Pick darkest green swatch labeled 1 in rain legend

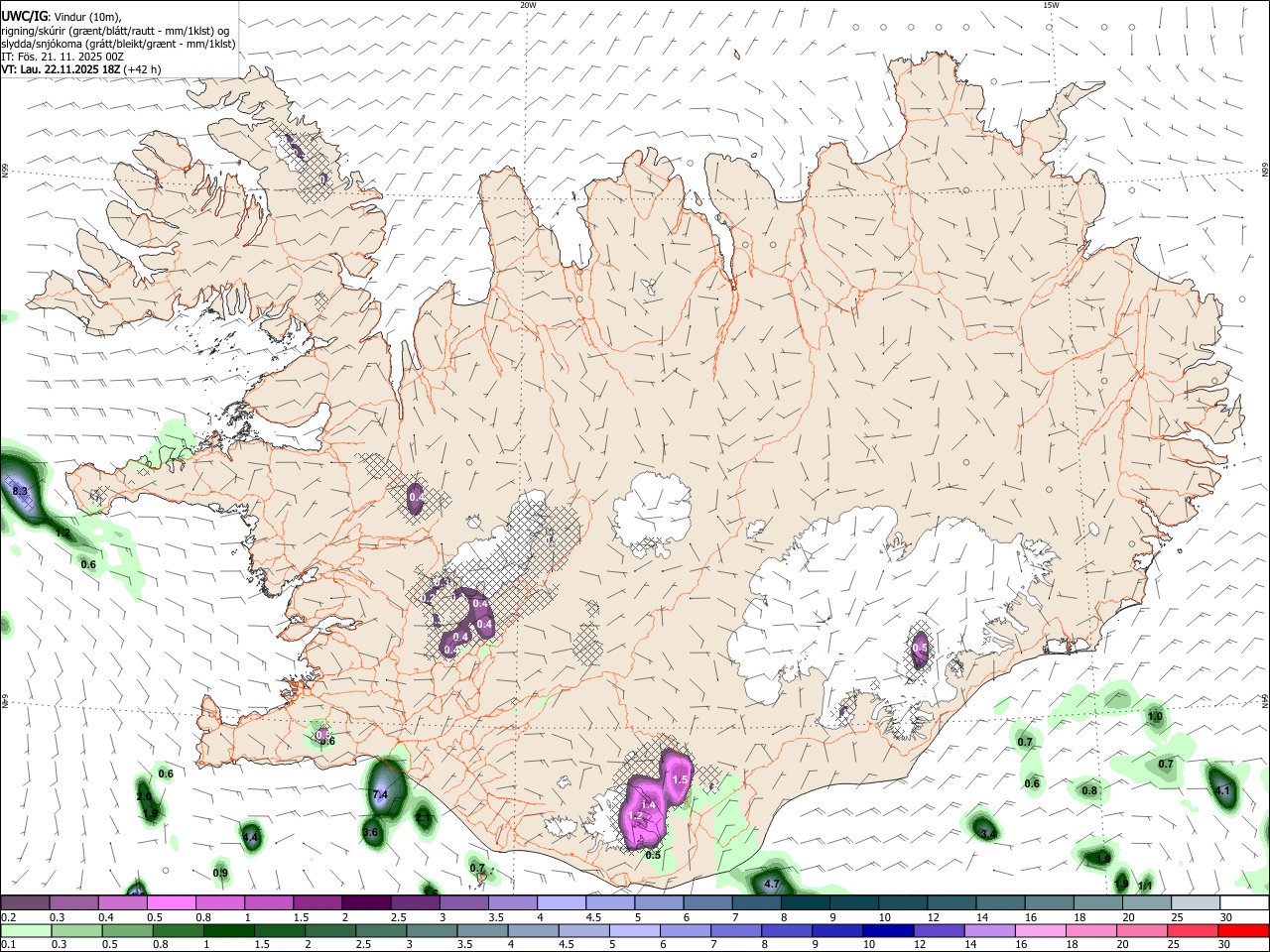pyautogui.click(x=229, y=930)
